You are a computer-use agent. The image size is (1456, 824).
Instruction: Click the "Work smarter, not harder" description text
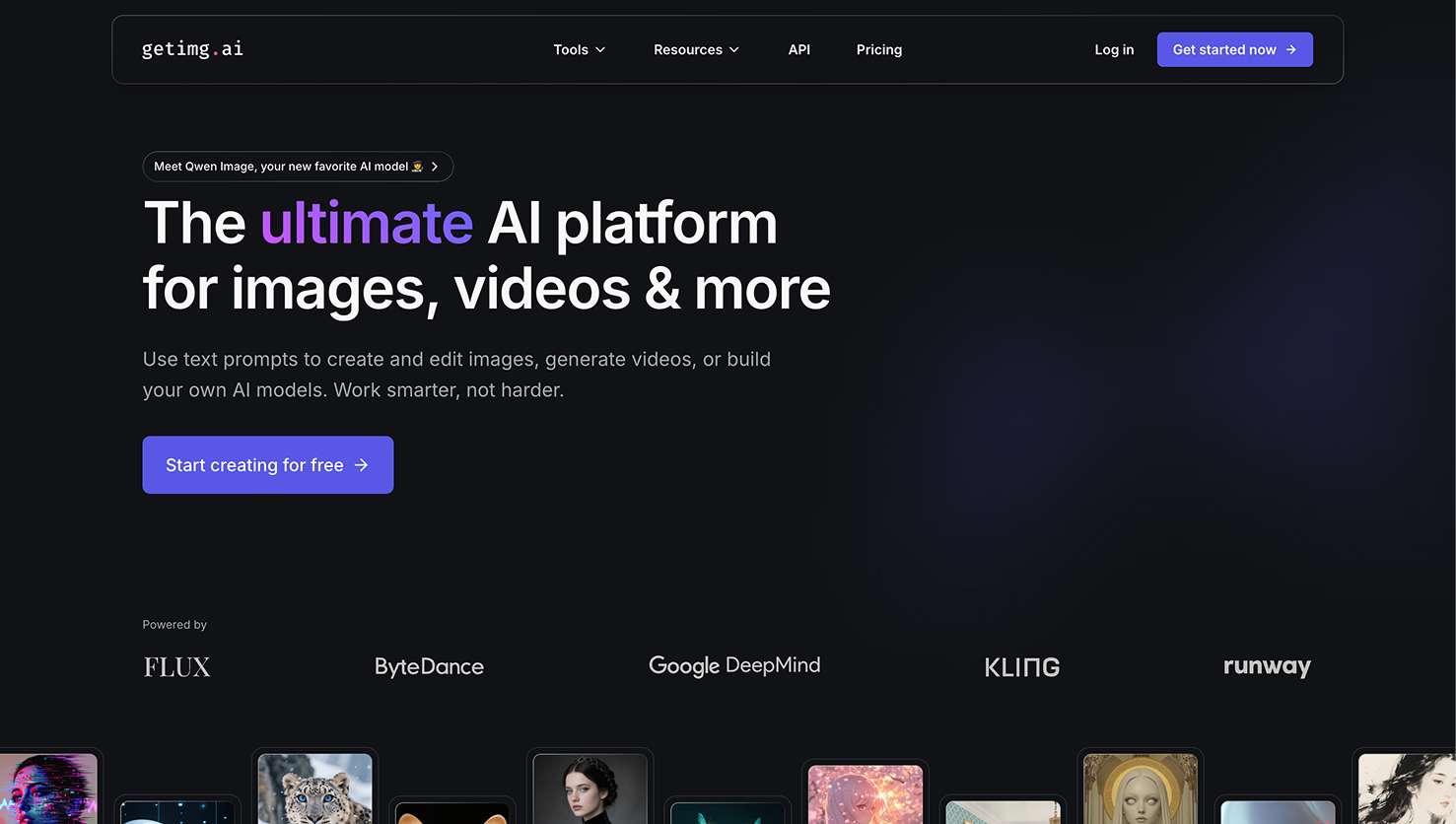(x=449, y=390)
